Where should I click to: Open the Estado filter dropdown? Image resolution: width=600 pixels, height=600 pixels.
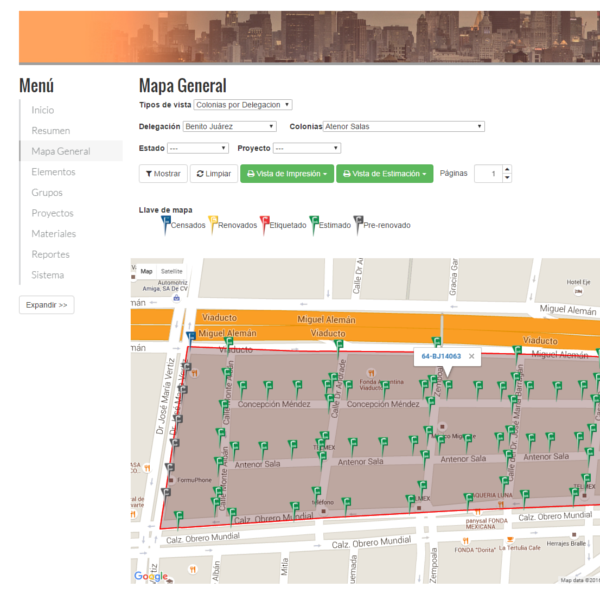pos(198,148)
